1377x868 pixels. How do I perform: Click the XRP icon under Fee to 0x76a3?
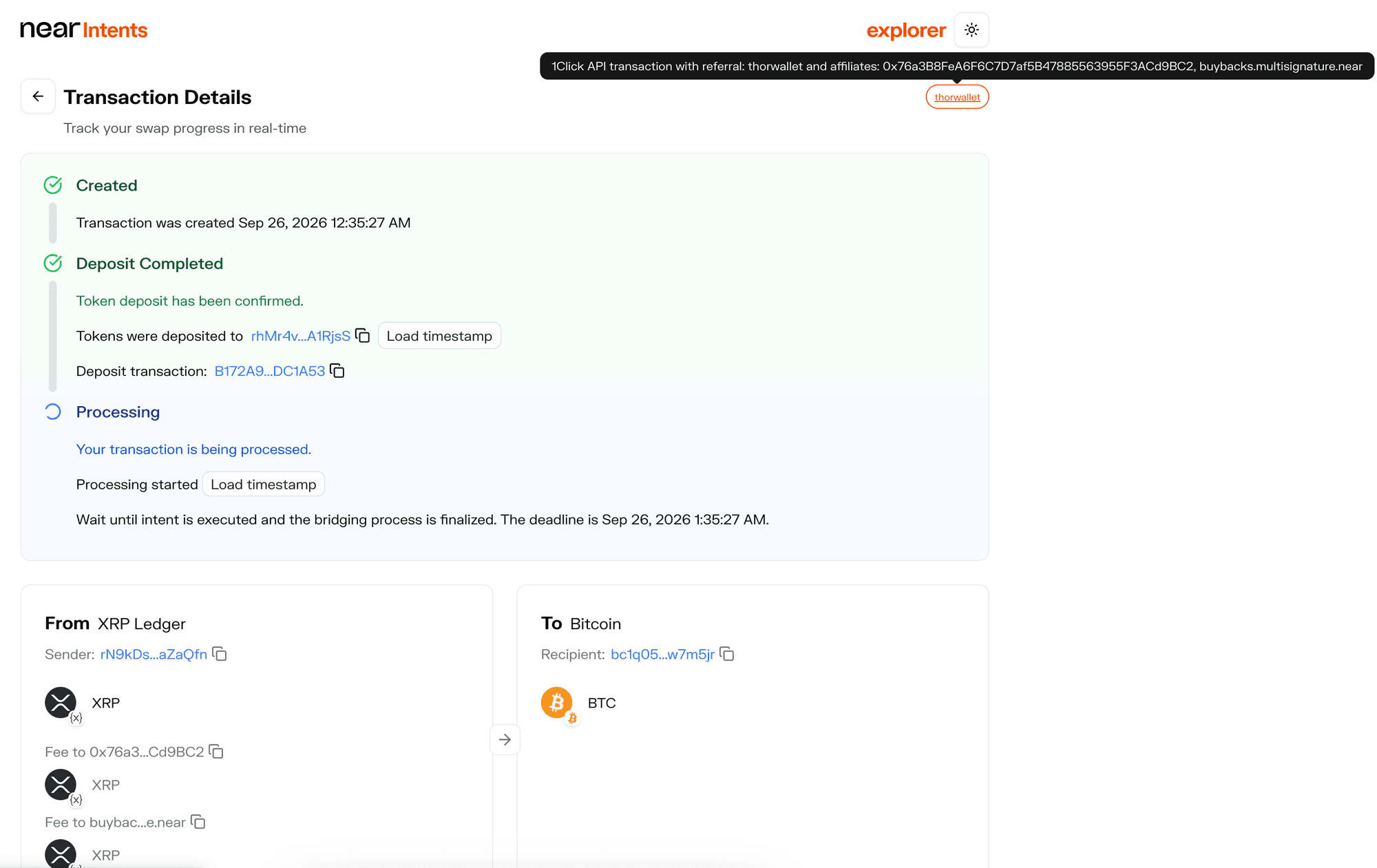(x=61, y=785)
